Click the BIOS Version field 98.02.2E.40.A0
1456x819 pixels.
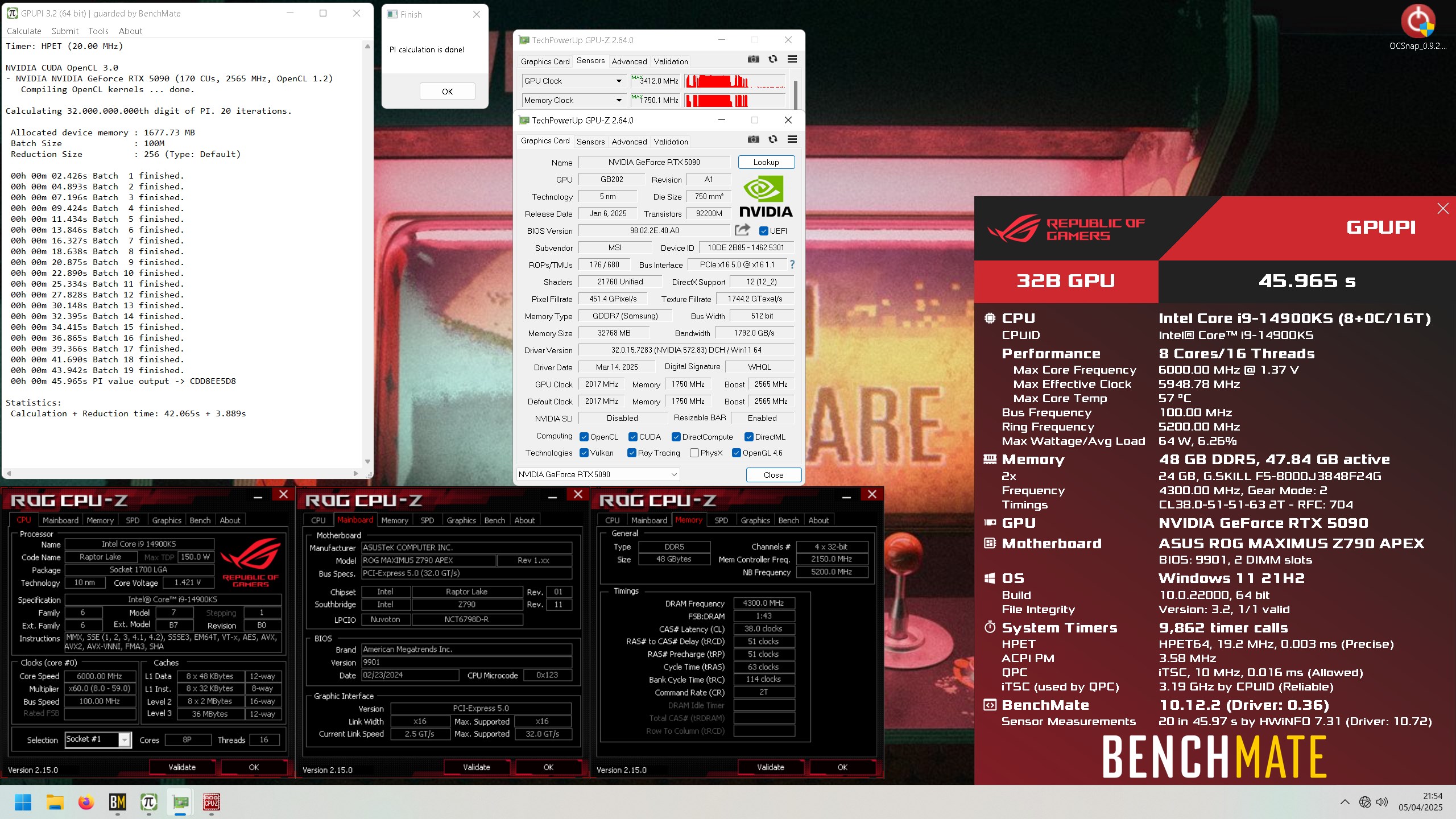click(x=654, y=230)
